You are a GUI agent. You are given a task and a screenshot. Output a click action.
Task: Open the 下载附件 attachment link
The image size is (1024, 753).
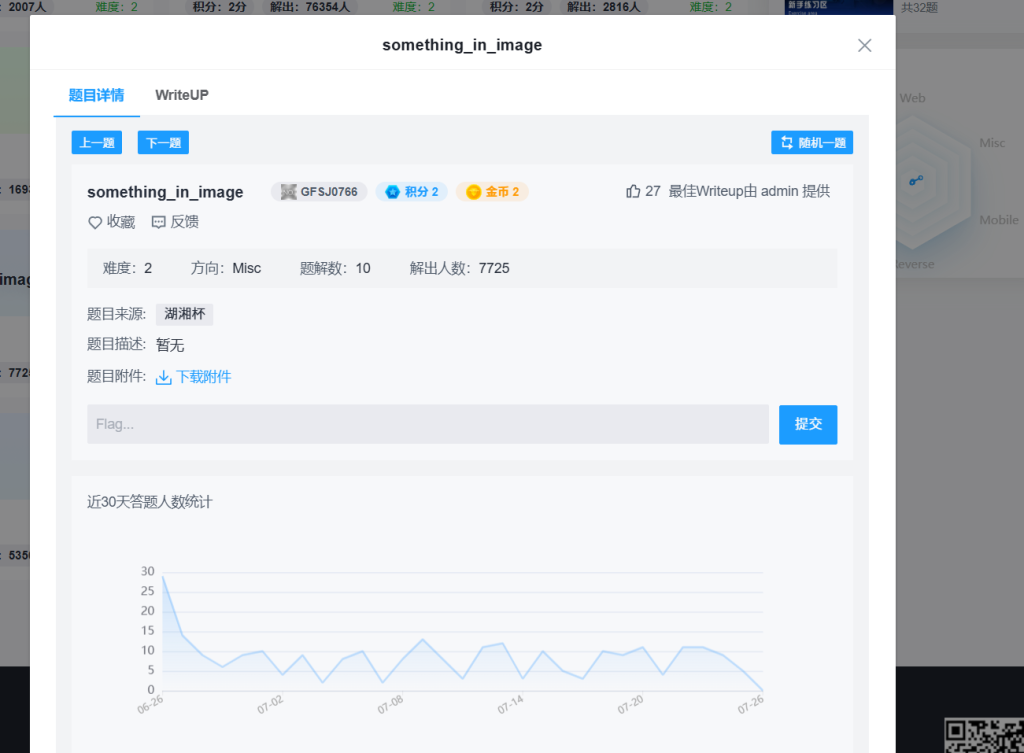(203, 377)
